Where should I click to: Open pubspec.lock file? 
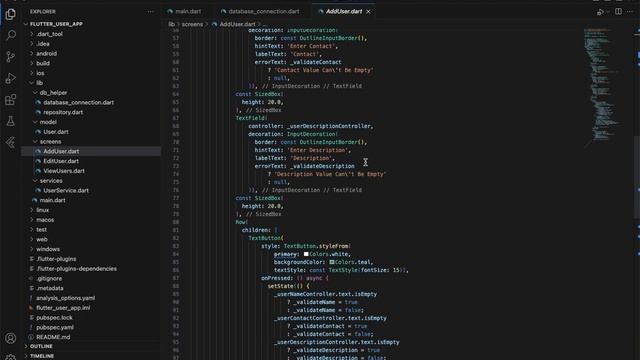click(54, 318)
